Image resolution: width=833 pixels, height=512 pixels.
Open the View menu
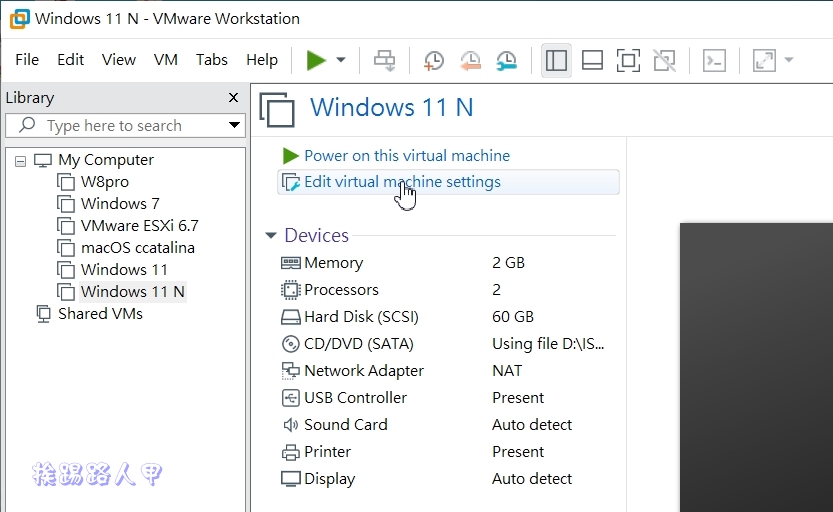[119, 59]
